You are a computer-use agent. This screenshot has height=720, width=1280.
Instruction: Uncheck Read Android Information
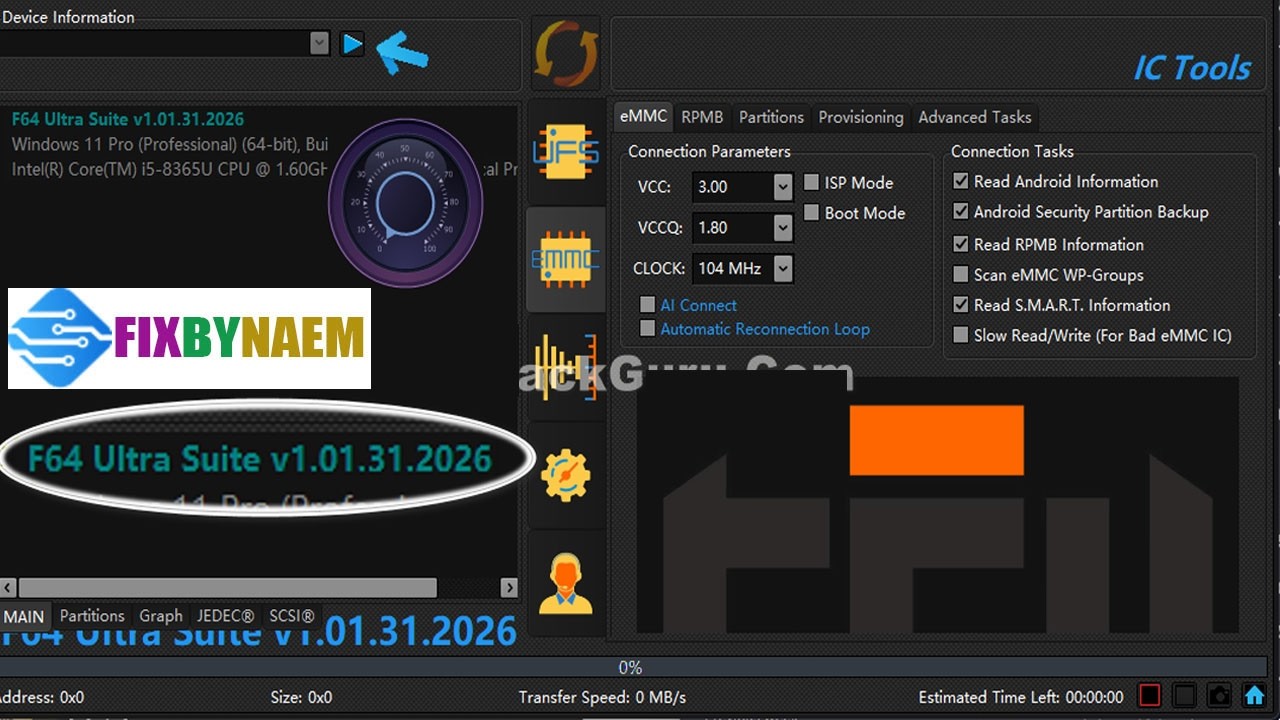coord(961,182)
